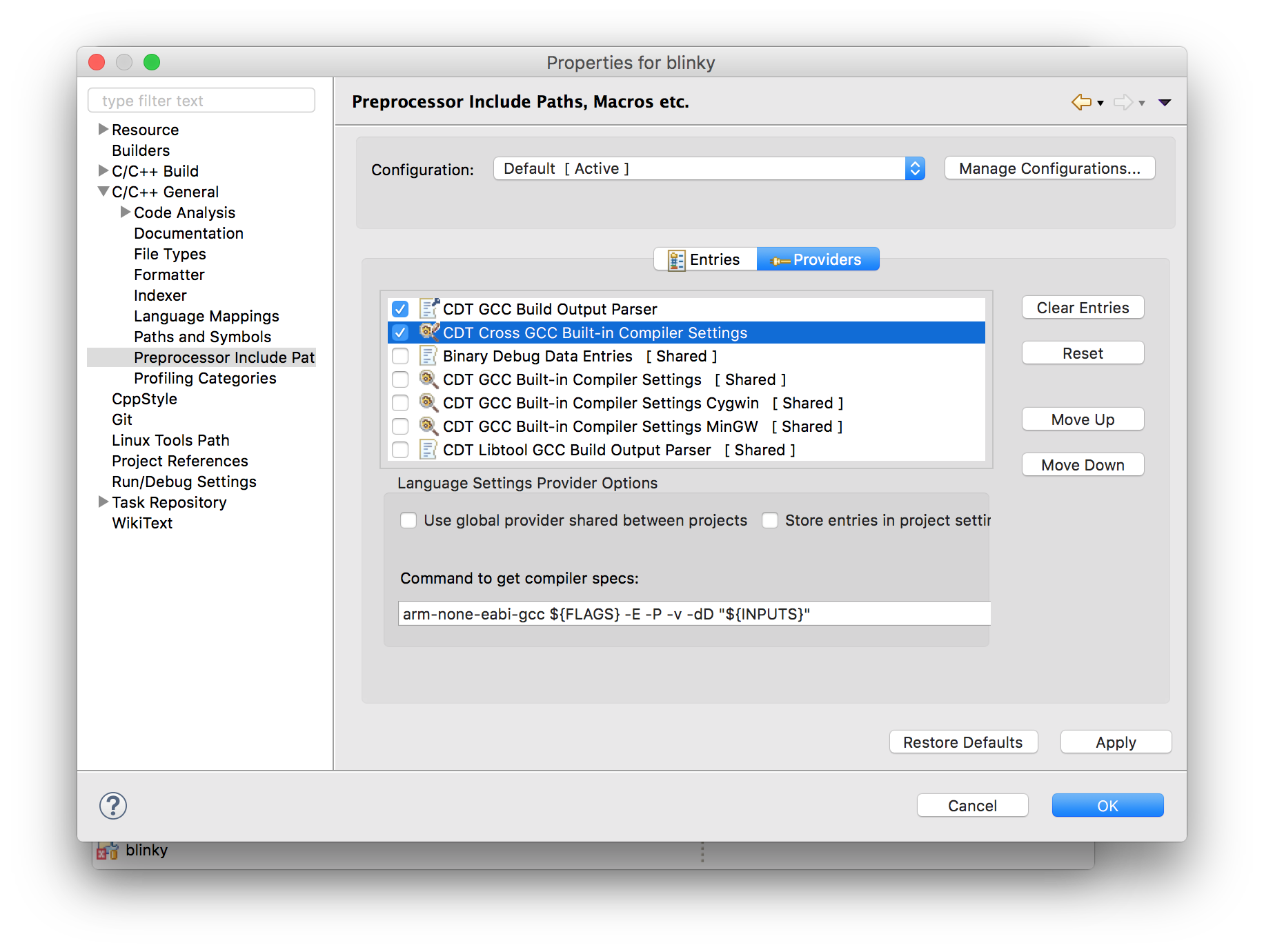This screenshot has height=952, width=1264.
Task: Open the view menu triangle dropdown
Action: [1165, 103]
